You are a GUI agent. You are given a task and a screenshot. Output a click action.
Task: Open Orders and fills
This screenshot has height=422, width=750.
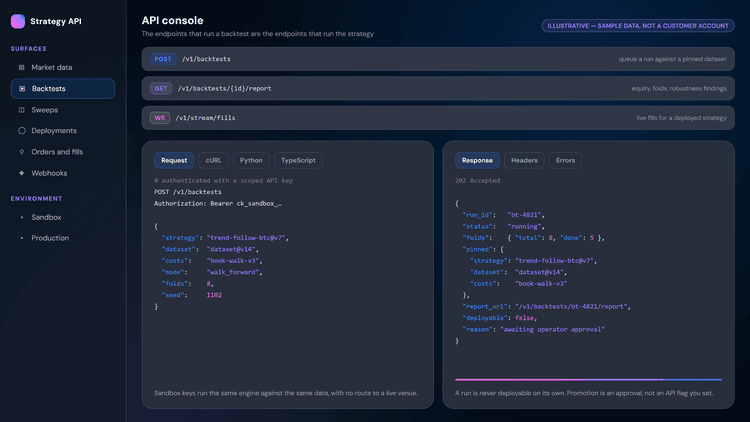pos(63,152)
